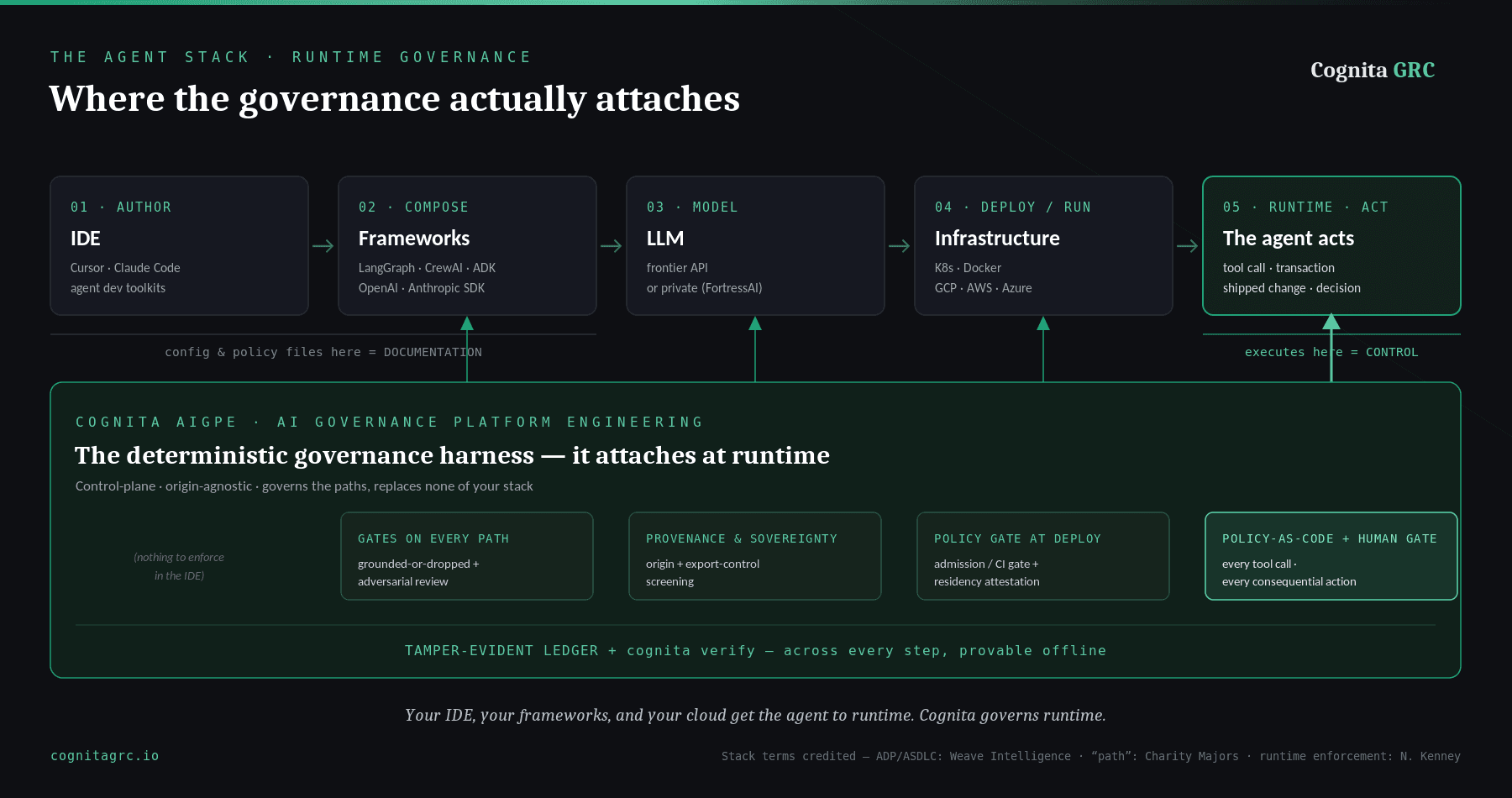Click 'GCP · AWS · Azure' text
Screen dimensions: 1512x798
click(x=984, y=288)
